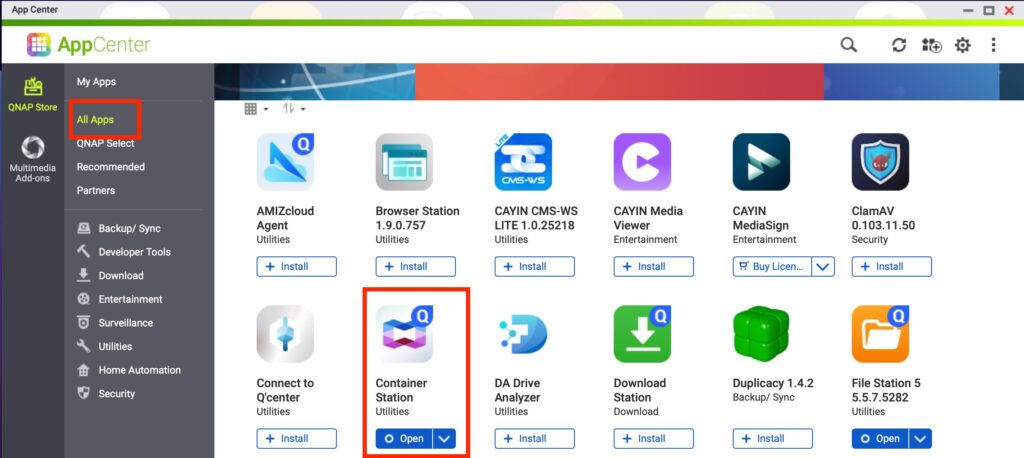Install CAYIN Media Viewer
The width and height of the screenshot is (1024, 458).
click(654, 267)
